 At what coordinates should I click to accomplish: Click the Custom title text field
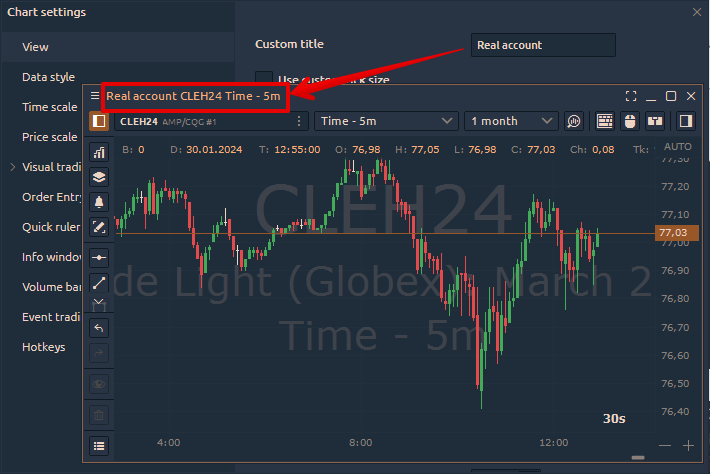543,45
